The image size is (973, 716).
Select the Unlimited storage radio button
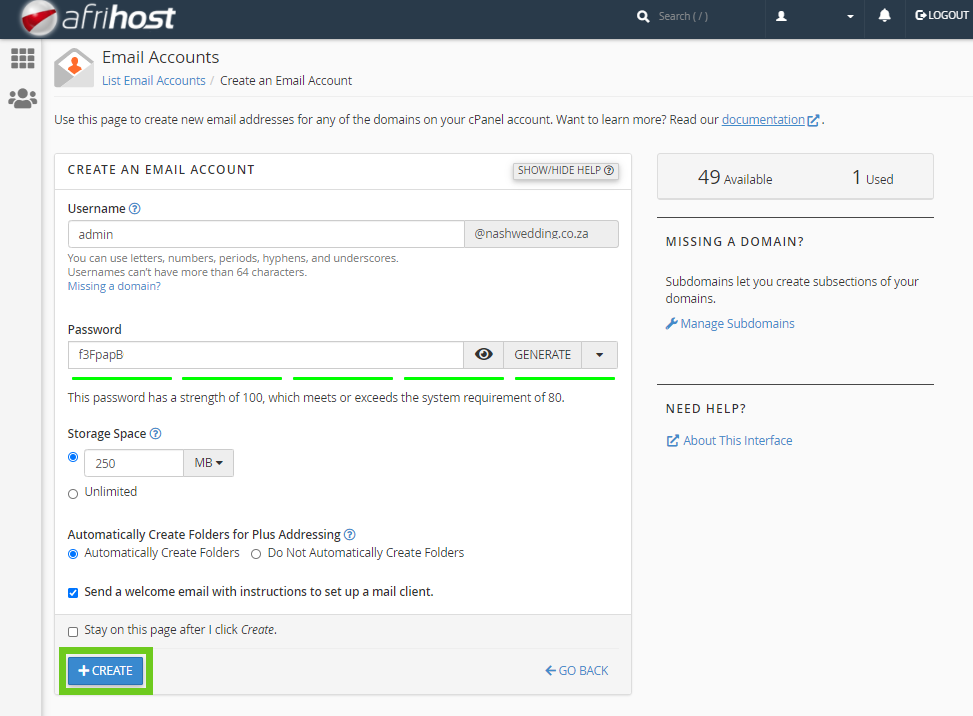pyautogui.click(x=73, y=493)
